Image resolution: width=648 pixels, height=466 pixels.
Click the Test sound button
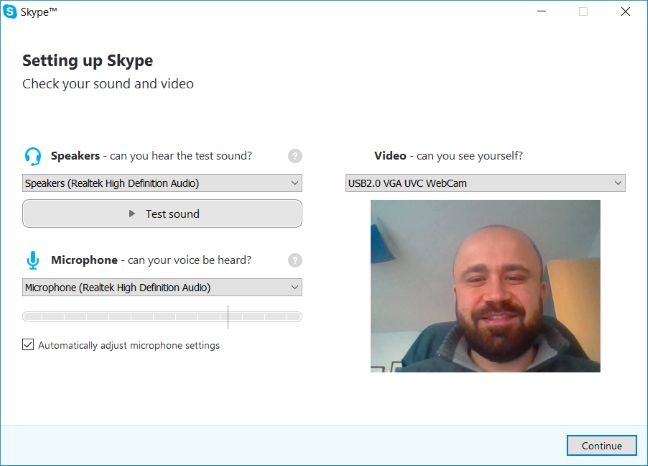[162, 214]
